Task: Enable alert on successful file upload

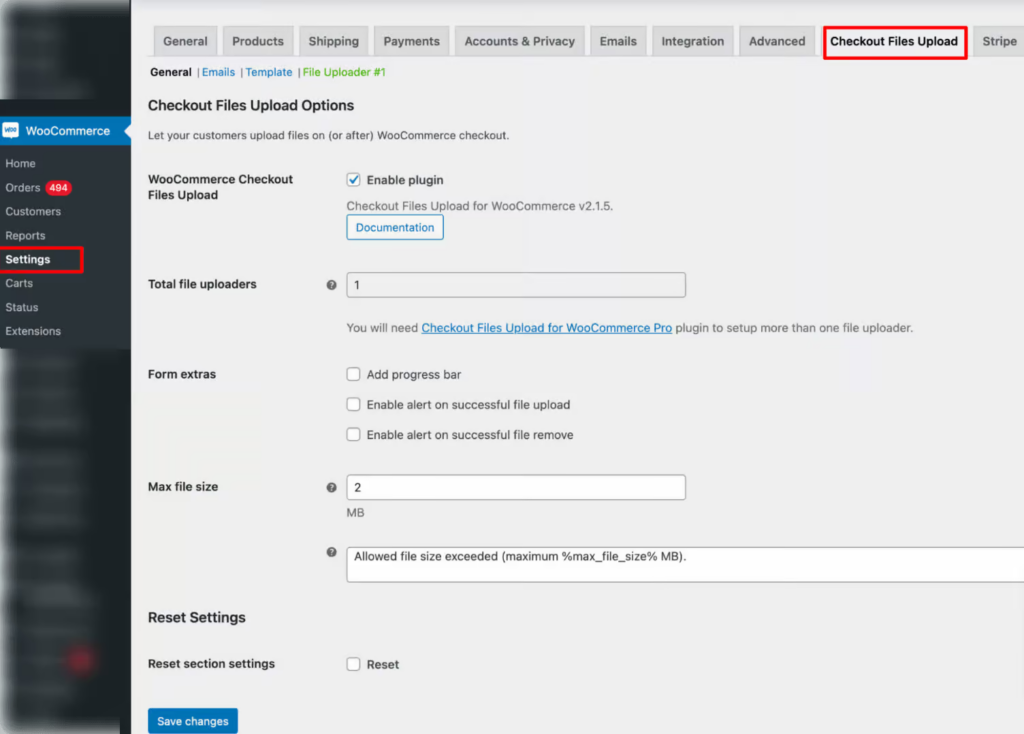Action: pos(353,405)
